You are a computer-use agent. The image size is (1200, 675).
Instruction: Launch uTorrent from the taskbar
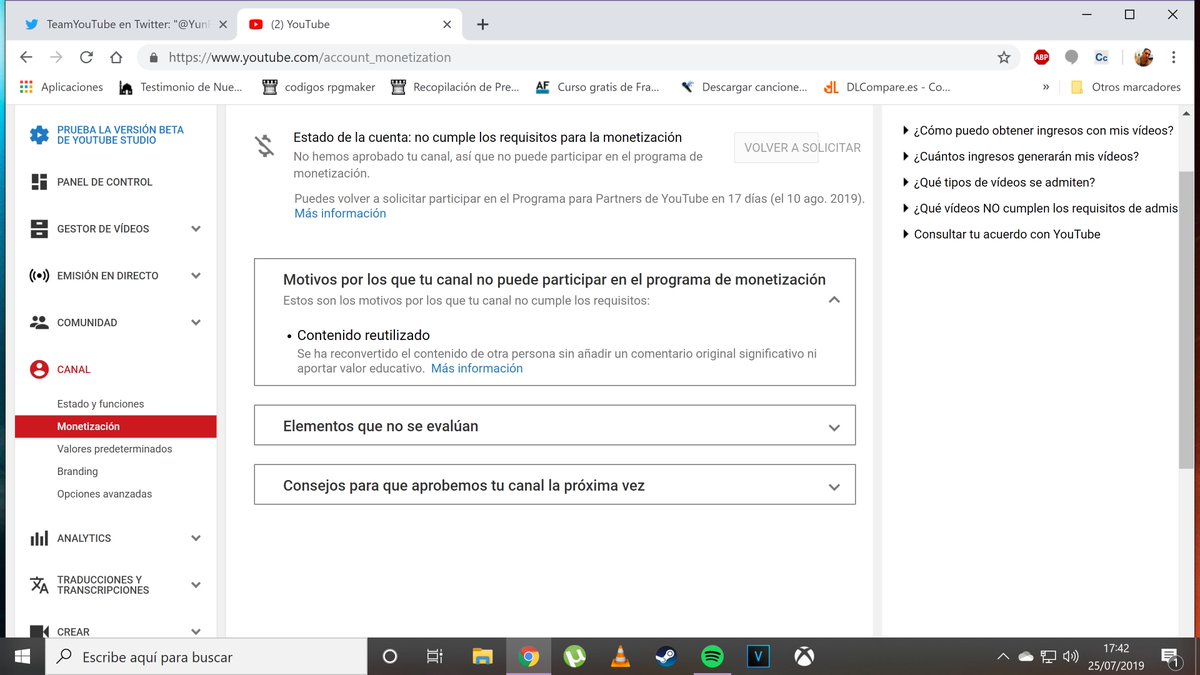tap(575, 657)
